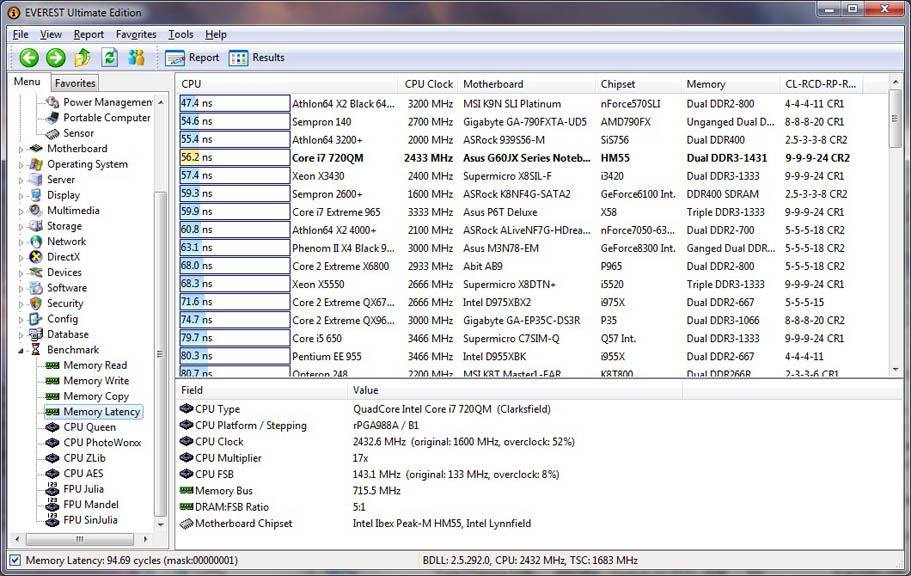Viewport: 911px width, 576px height.
Task: Click the Refresh toolbar icon
Action: [x=110, y=57]
